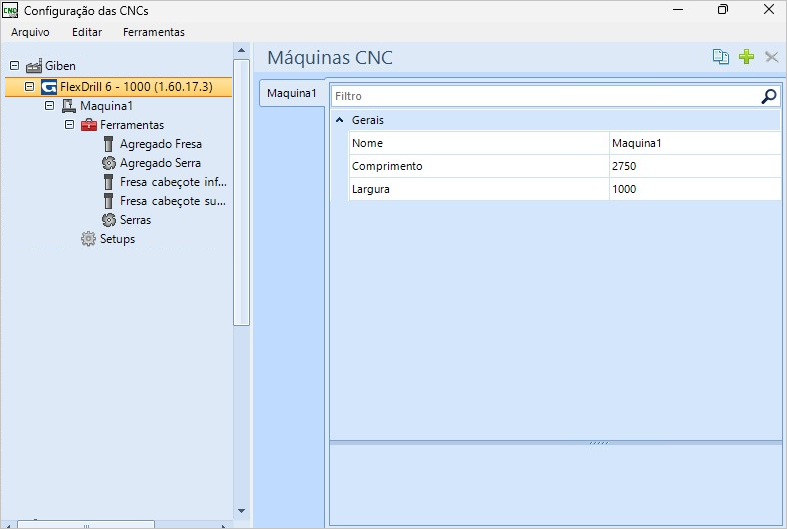Viewport: 787px width, 529px height.
Task: Click the tree panel vertical scrollbar thumb
Action: click(x=241, y=193)
